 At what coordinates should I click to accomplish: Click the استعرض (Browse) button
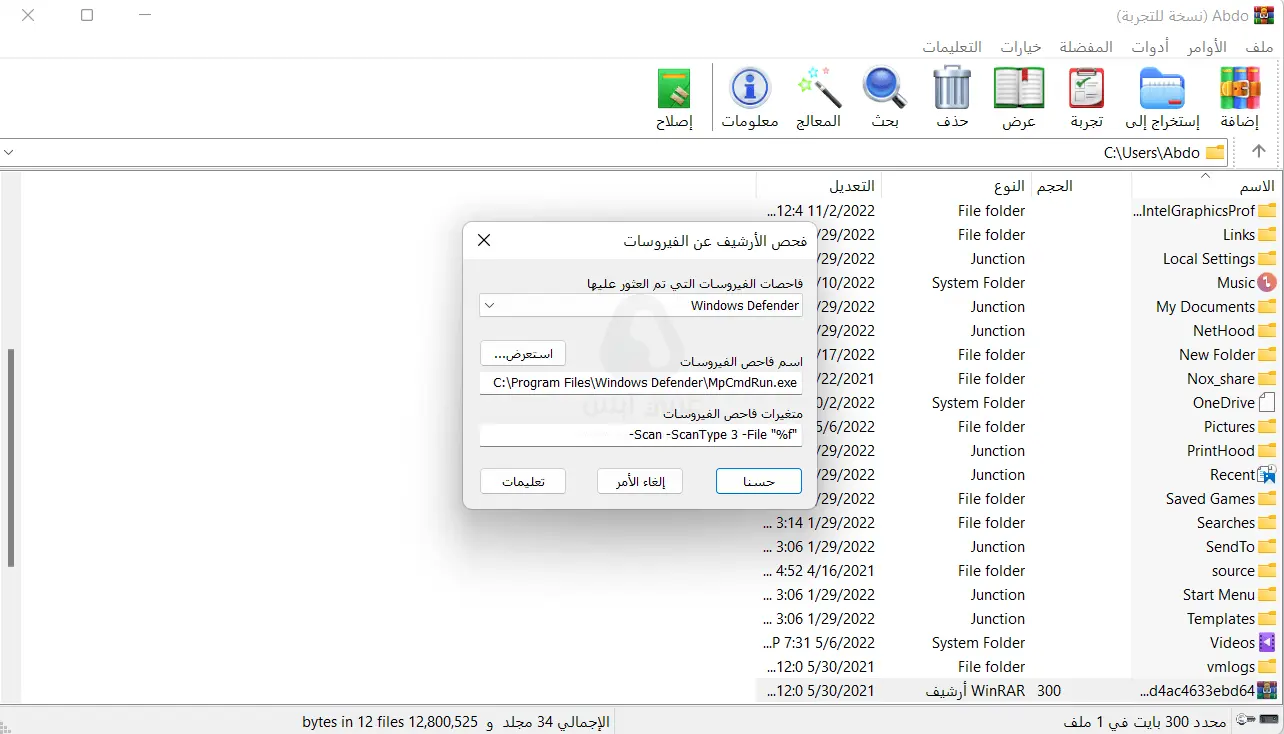(x=522, y=353)
